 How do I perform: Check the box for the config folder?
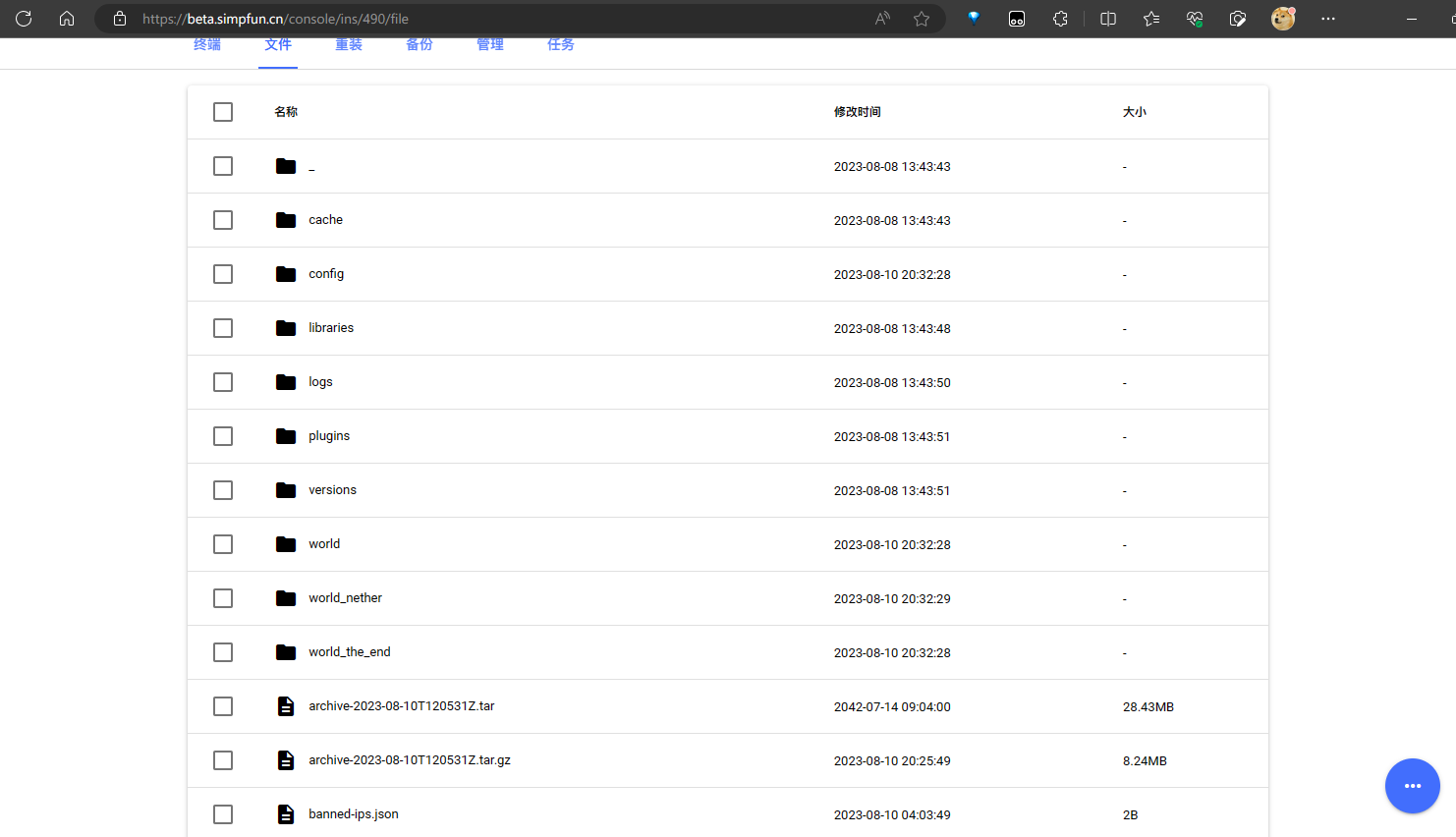pos(223,274)
